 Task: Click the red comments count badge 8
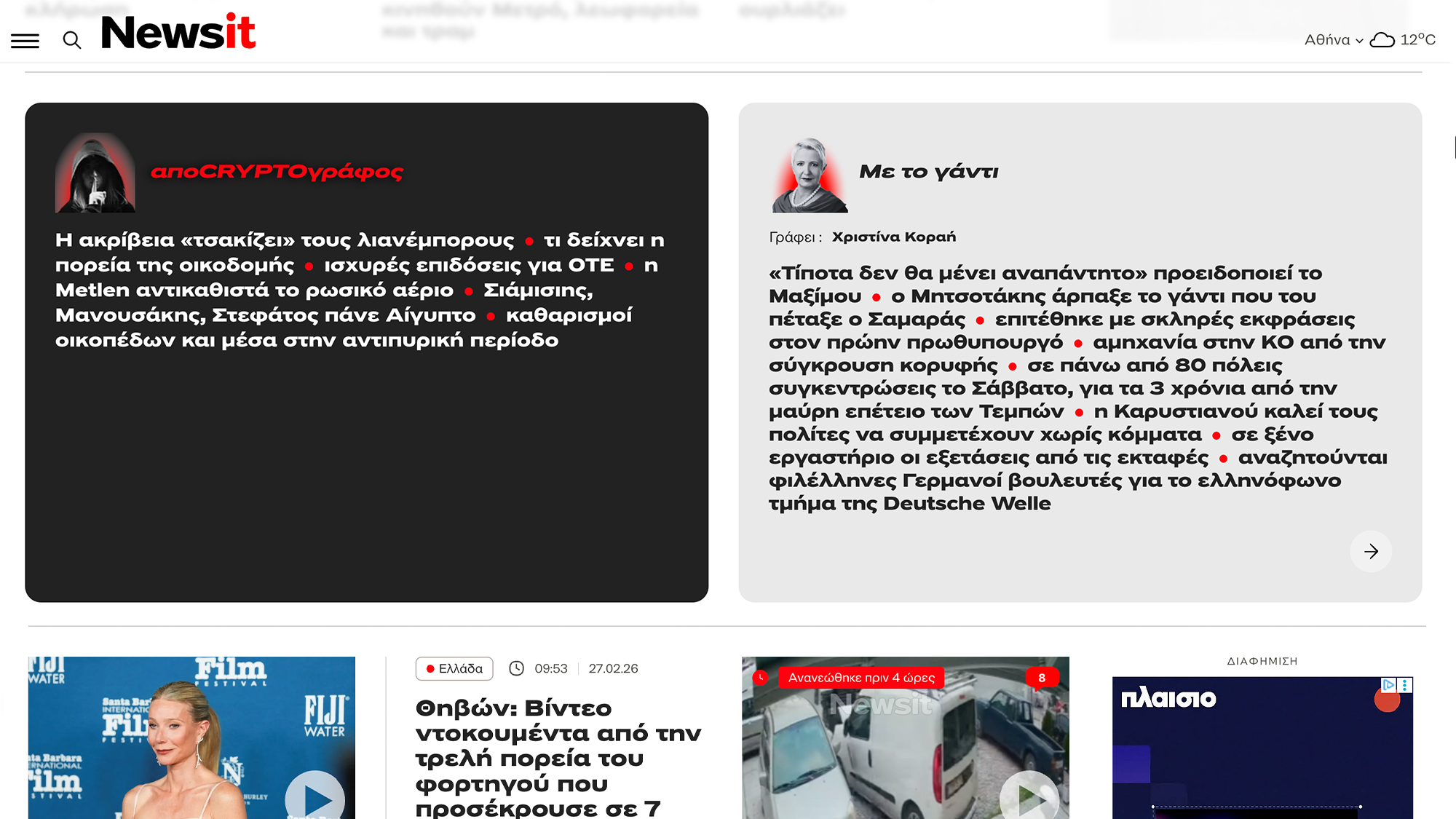point(1041,678)
